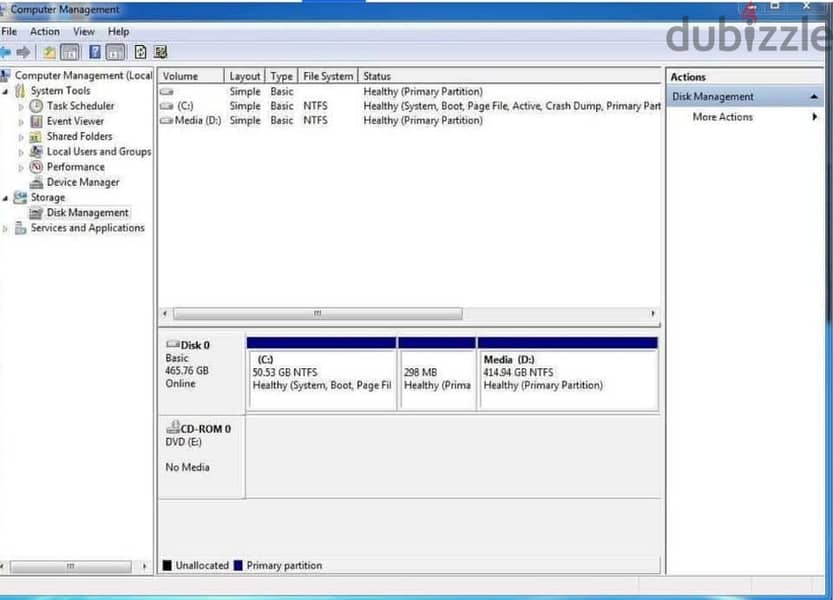Click the Shared Folders icon in tree
Image resolution: width=833 pixels, height=600 pixels.
click(36, 137)
